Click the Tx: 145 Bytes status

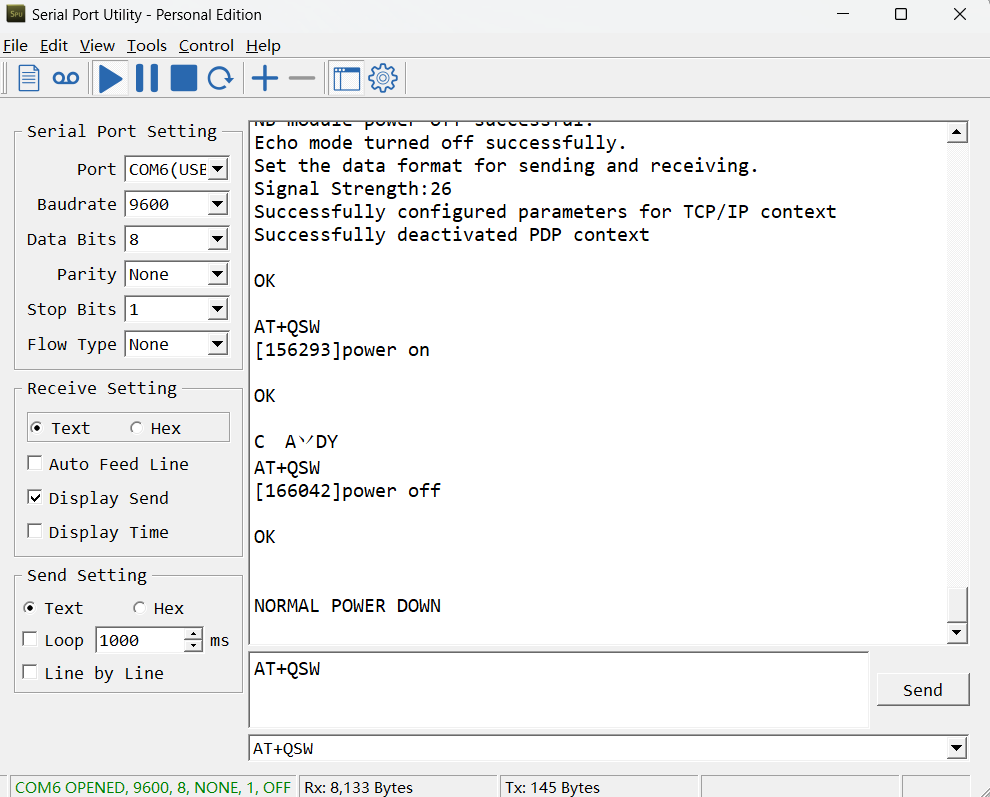pyautogui.click(x=552, y=788)
